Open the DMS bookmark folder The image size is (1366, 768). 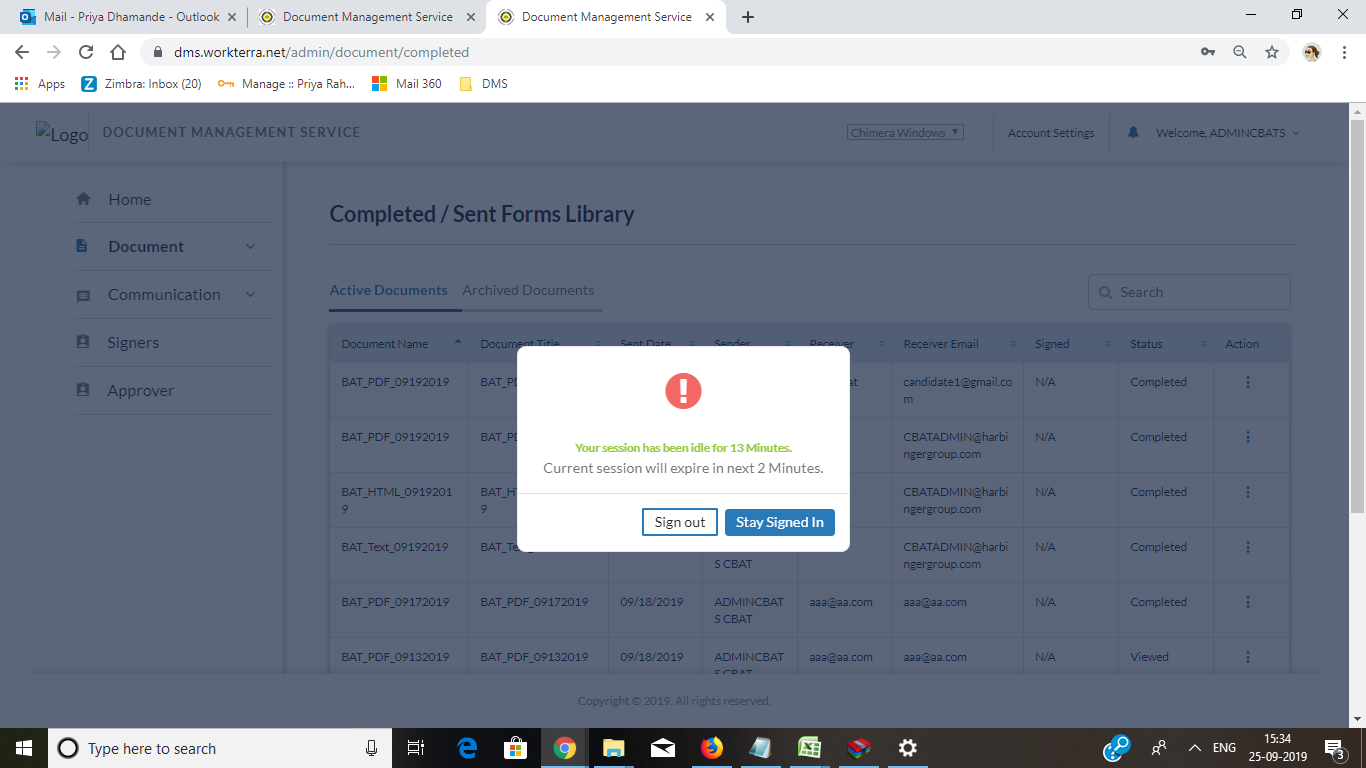pyautogui.click(x=484, y=84)
